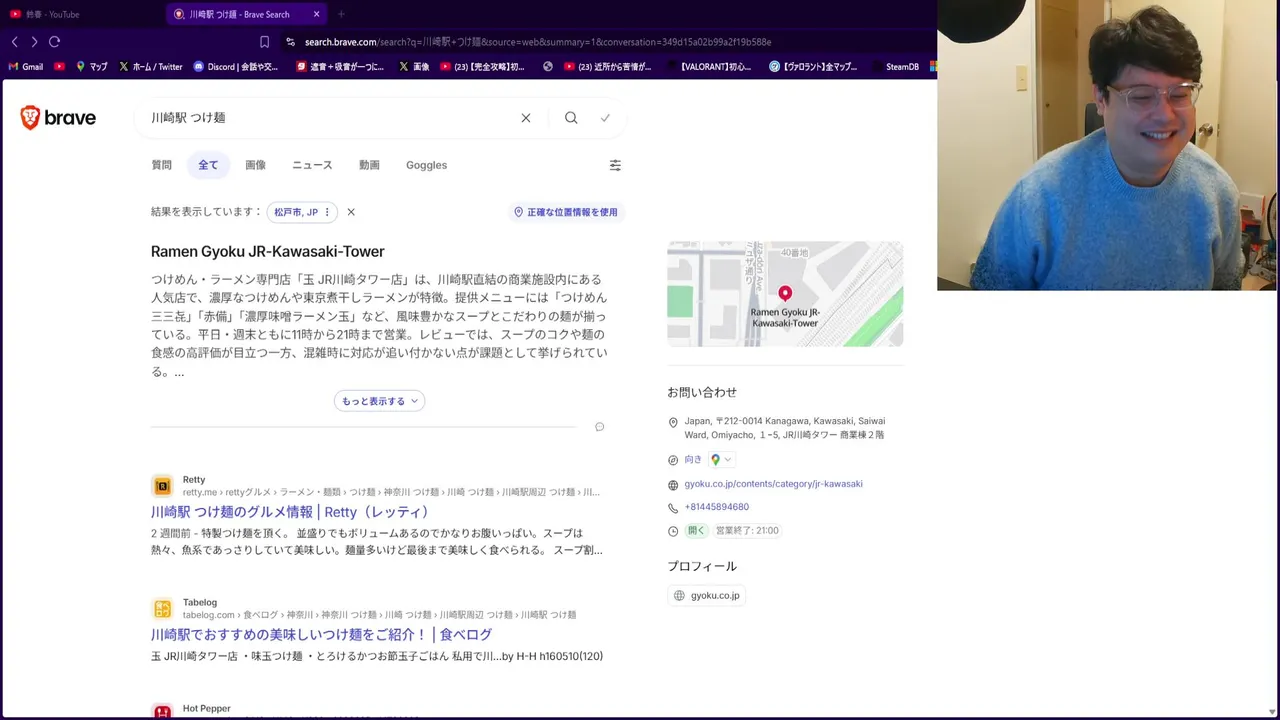Get directions via 向き link
Image resolution: width=1280 pixels, height=720 pixels.
(693, 460)
